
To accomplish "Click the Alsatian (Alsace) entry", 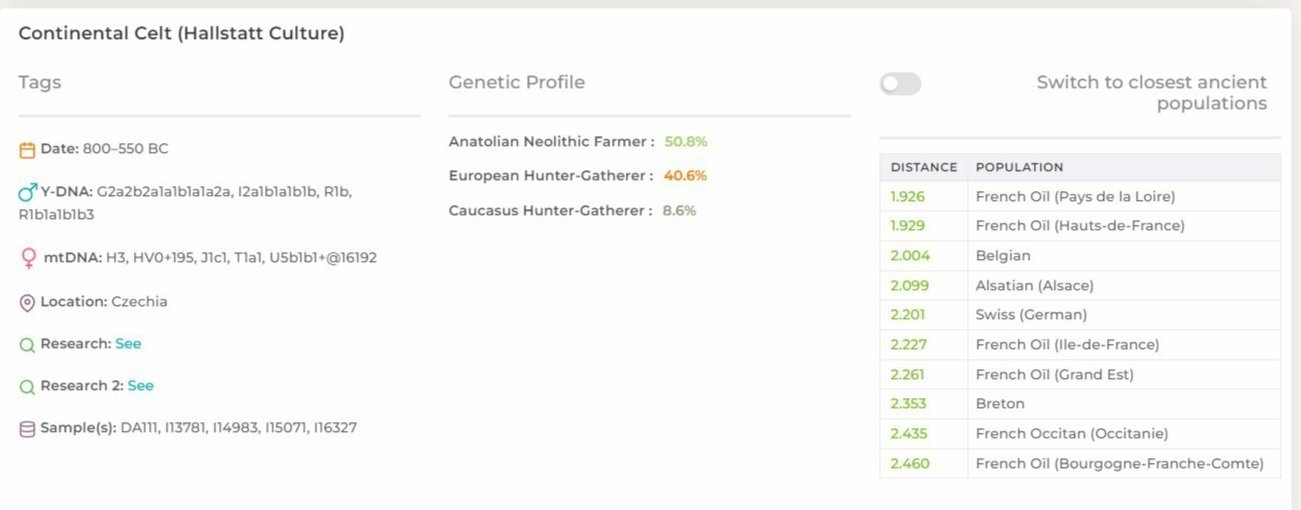I will click(x=1034, y=286).
